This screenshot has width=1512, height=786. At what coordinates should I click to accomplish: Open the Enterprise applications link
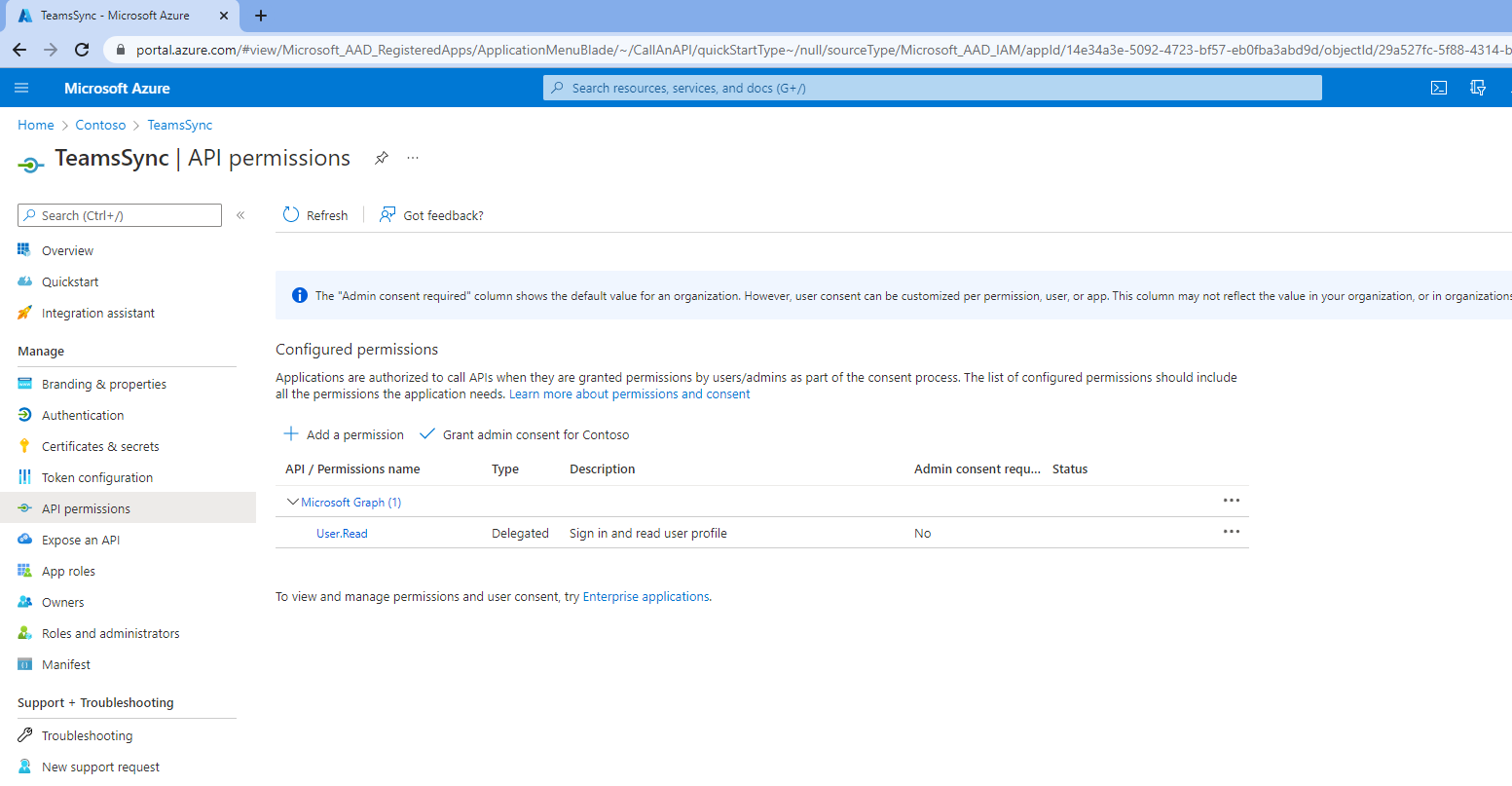(645, 596)
